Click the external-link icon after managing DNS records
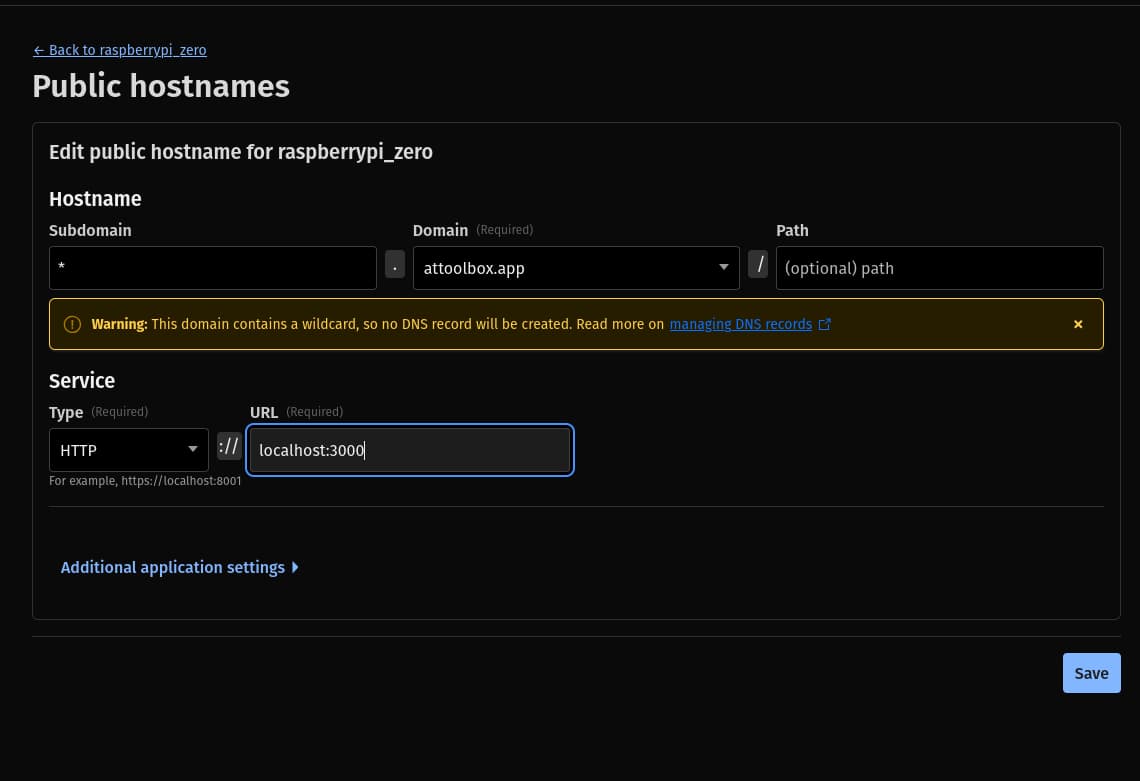This screenshot has height=781, width=1140. (x=825, y=324)
